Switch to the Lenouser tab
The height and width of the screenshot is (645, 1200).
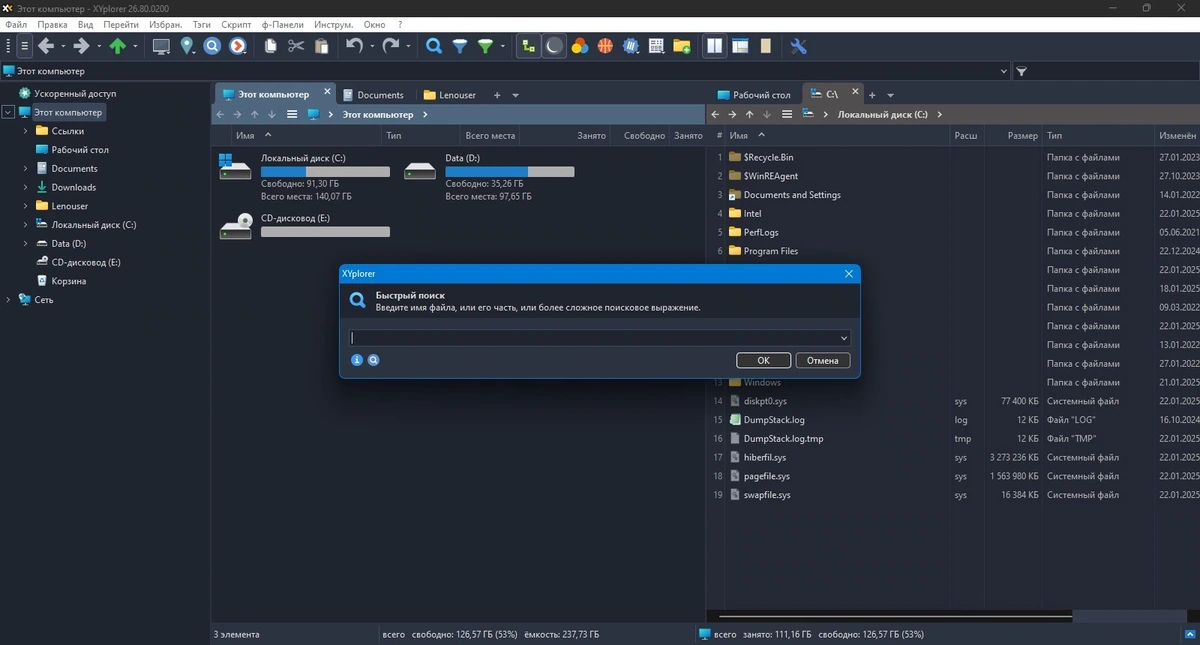[450, 95]
